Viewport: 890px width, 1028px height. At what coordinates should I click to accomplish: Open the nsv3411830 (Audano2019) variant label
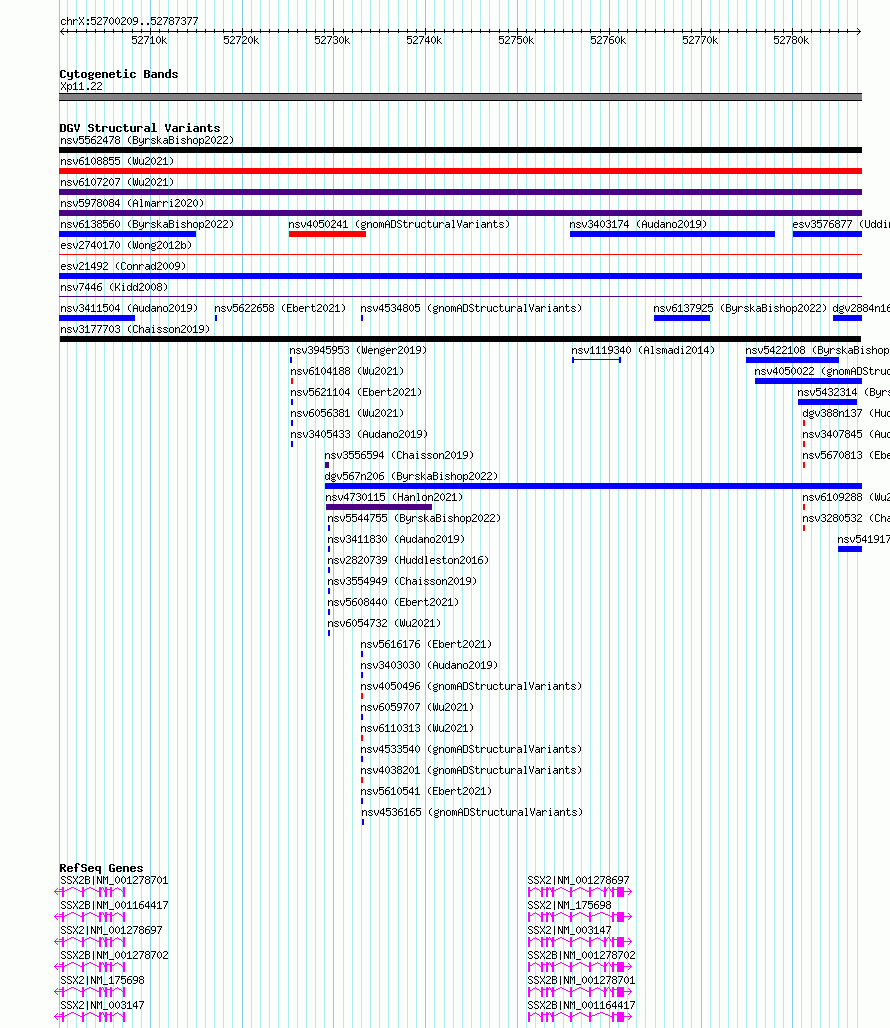[396, 539]
